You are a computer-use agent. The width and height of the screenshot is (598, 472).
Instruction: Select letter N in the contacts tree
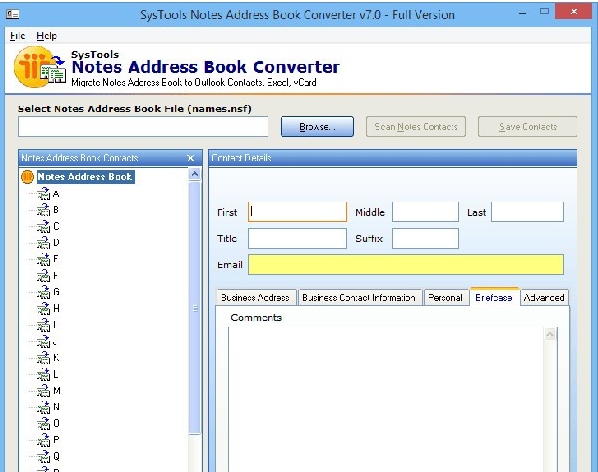(x=56, y=407)
